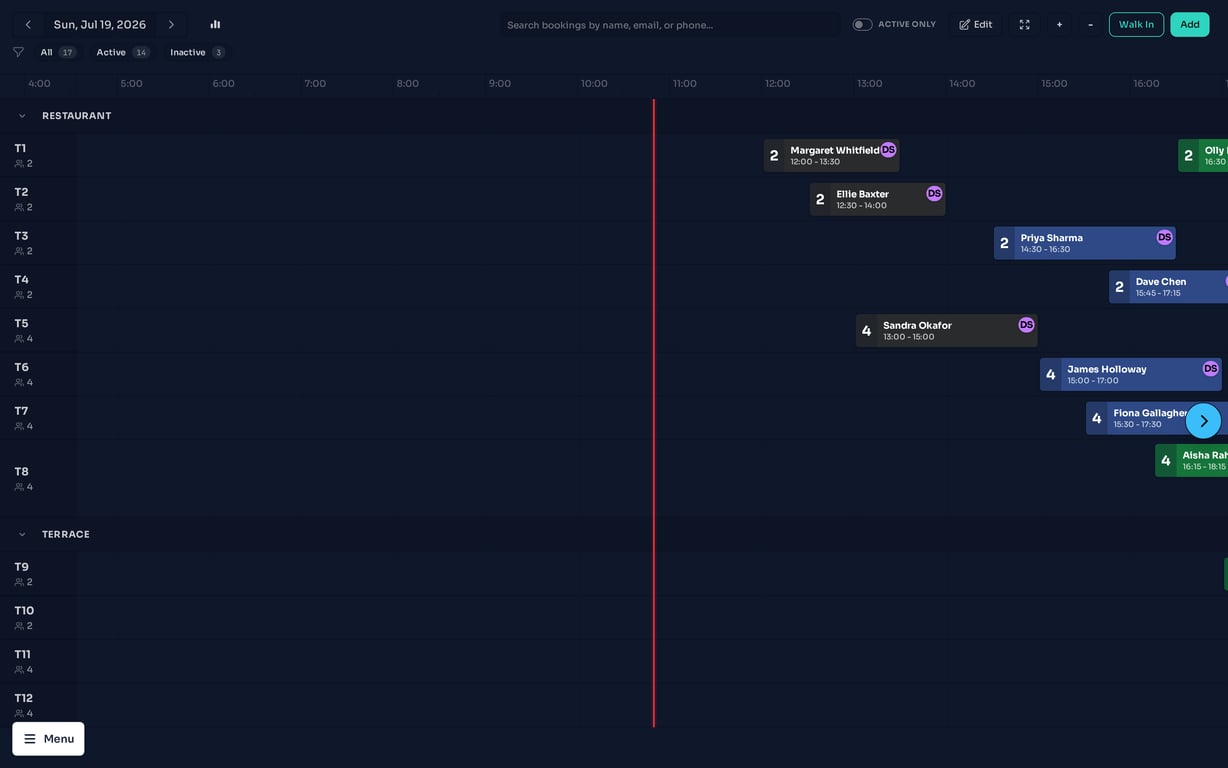Open Priya Sharma's booking
Viewport: 1228px width, 768px height.
point(1084,243)
